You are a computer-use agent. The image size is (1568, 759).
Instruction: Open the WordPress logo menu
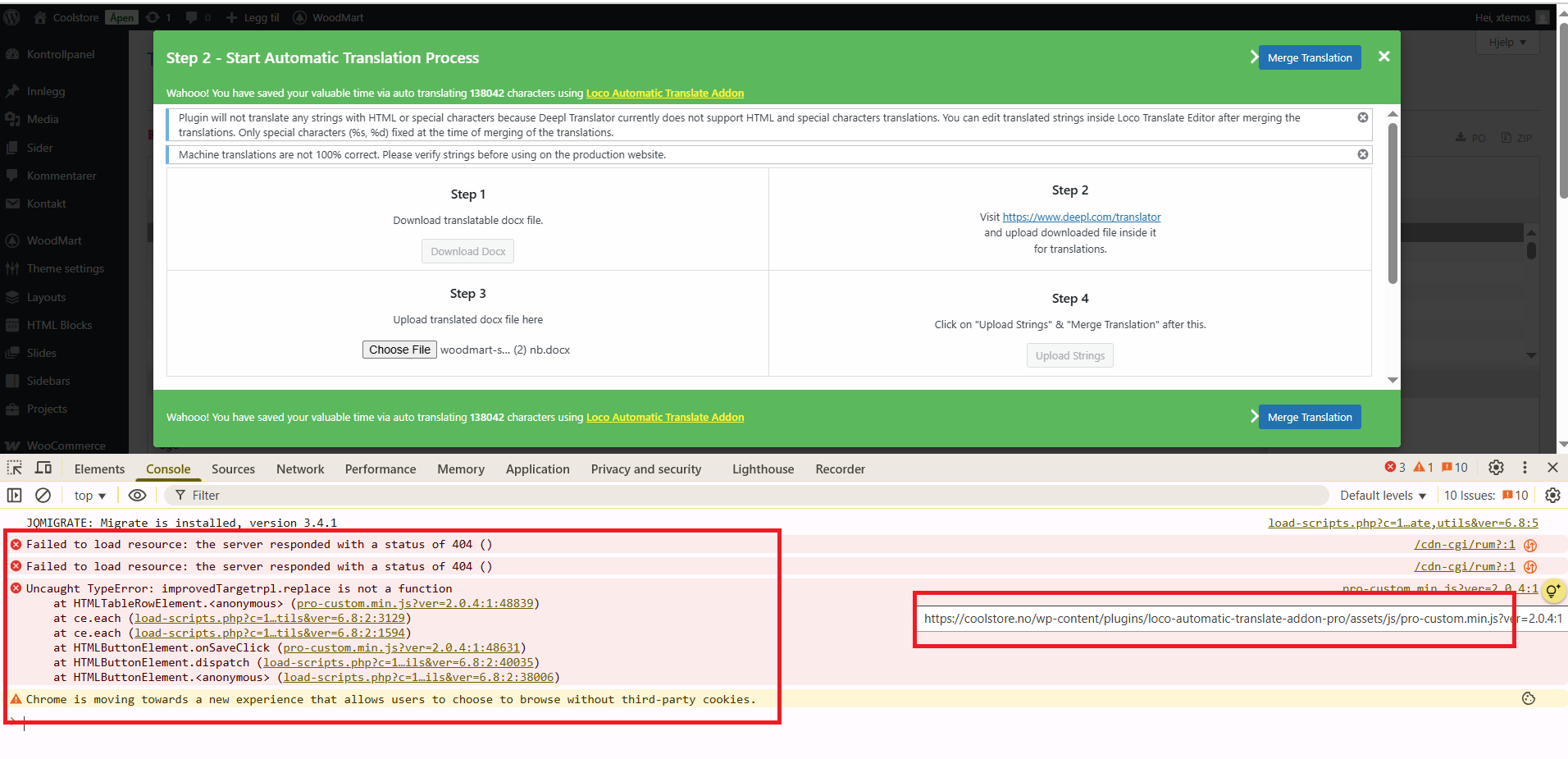click(x=11, y=17)
